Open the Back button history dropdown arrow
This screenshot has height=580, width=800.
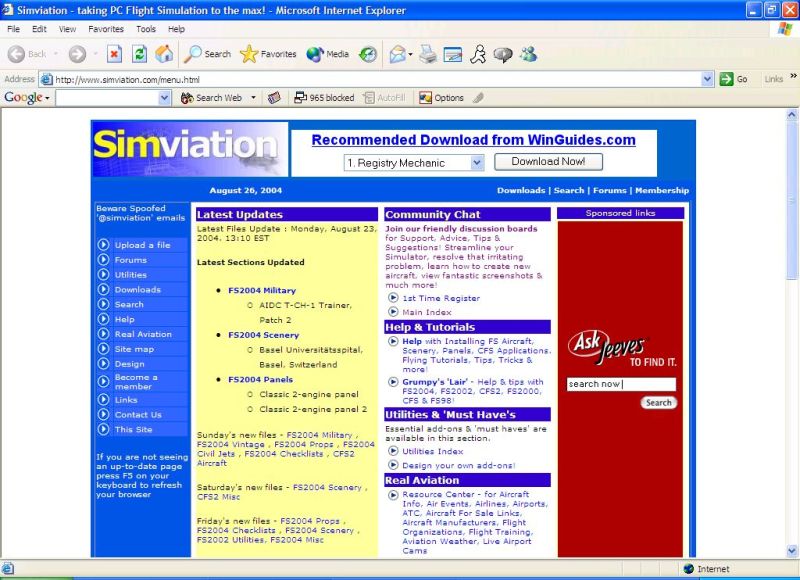click(55, 54)
